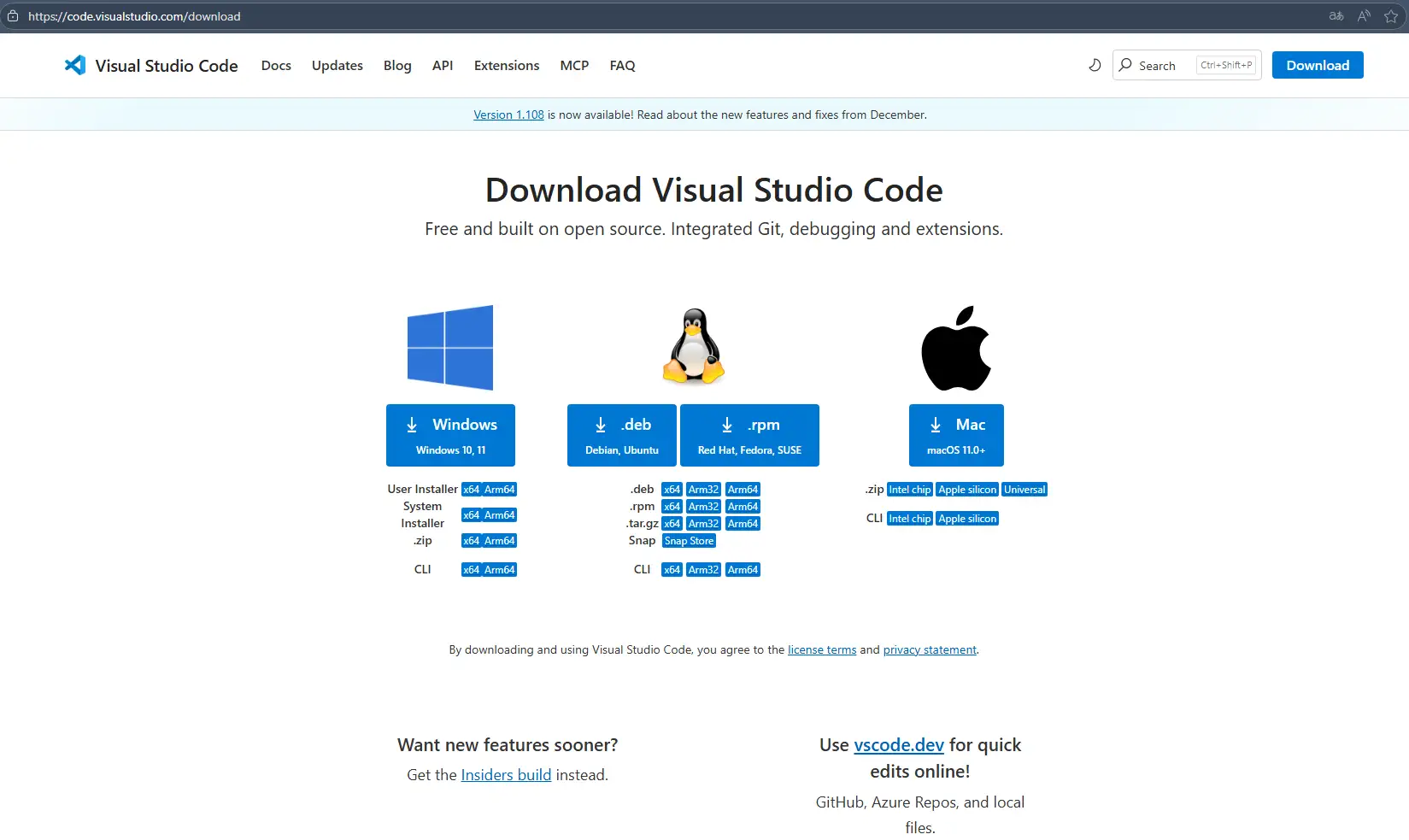This screenshot has height=840, width=1409.
Task: Open the Version 1.108 release notes link
Action: tap(508, 114)
